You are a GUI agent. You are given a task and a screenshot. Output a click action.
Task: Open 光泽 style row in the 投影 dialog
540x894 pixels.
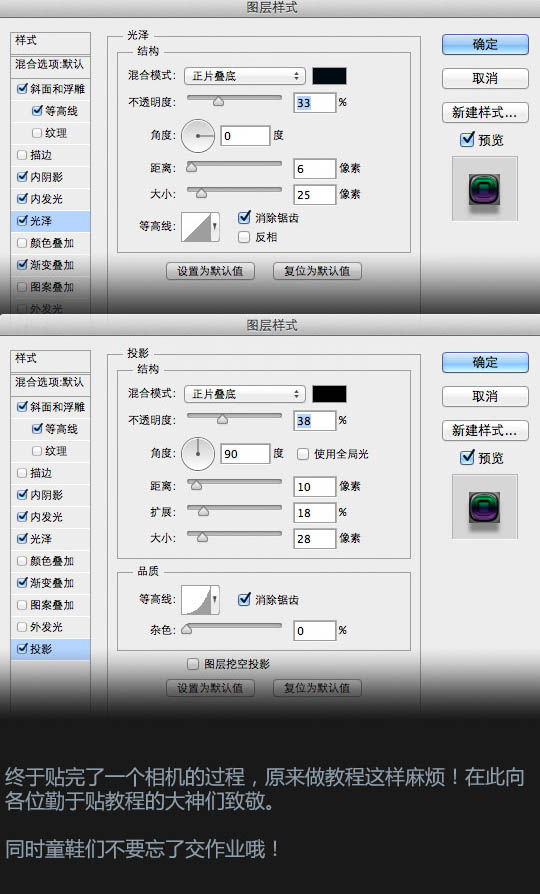pyautogui.click(x=50, y=539)
